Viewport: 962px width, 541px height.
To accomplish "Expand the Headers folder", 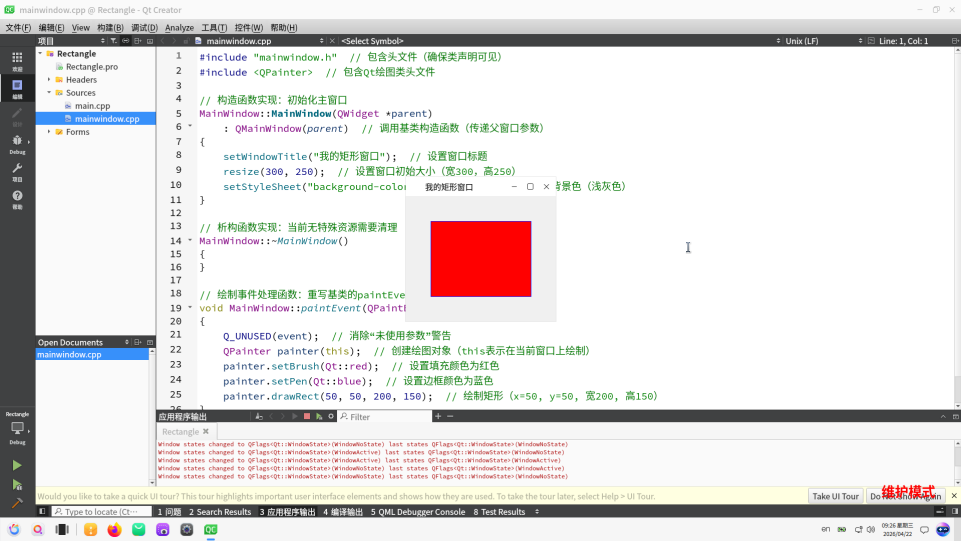I will 49,80.
